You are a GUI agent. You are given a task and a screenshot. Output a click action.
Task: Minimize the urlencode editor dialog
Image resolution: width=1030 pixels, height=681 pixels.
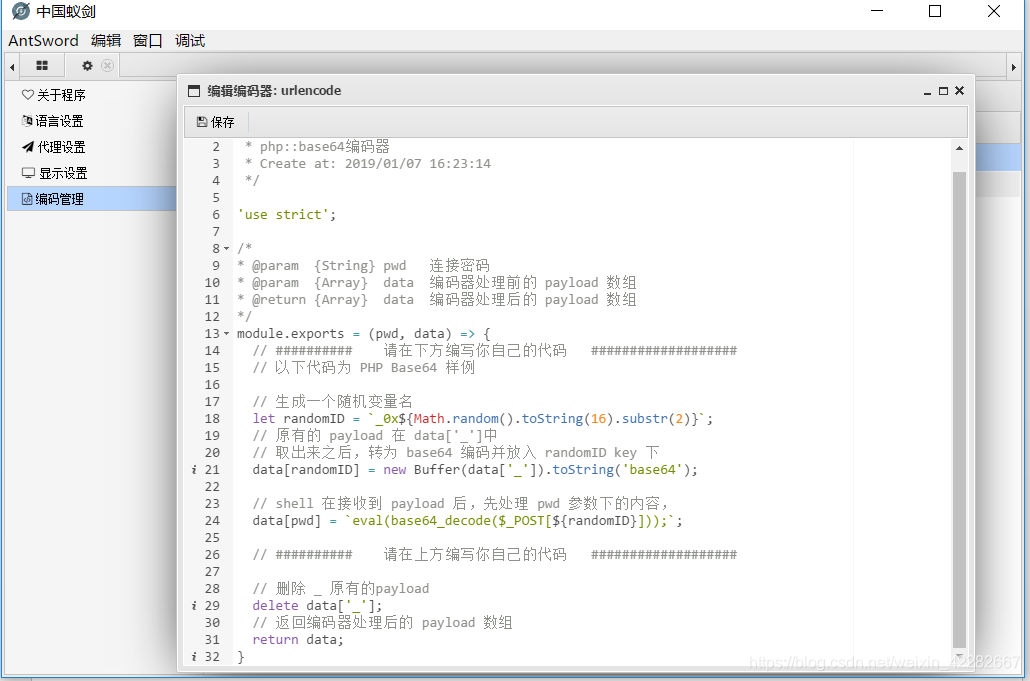928,91
